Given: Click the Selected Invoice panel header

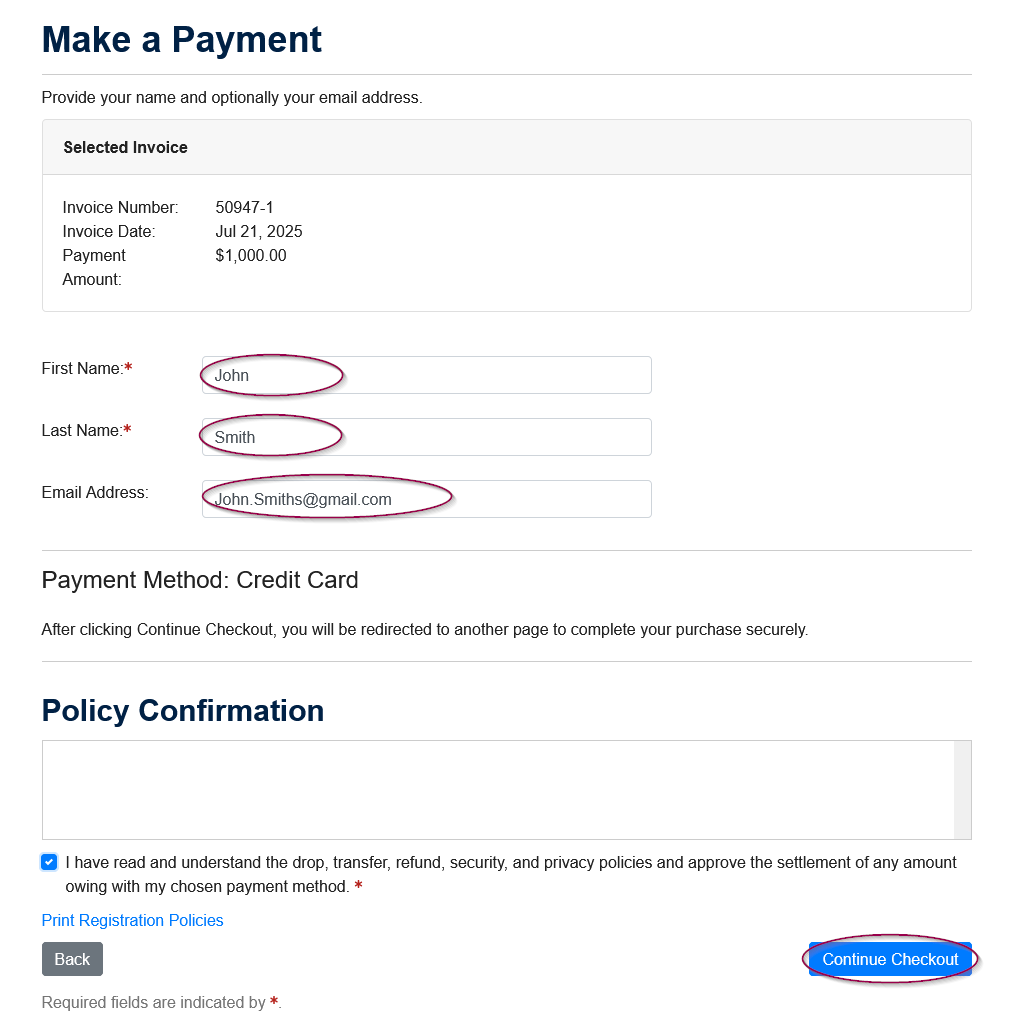Looking at the screenshot, I should tap(507, 147).
